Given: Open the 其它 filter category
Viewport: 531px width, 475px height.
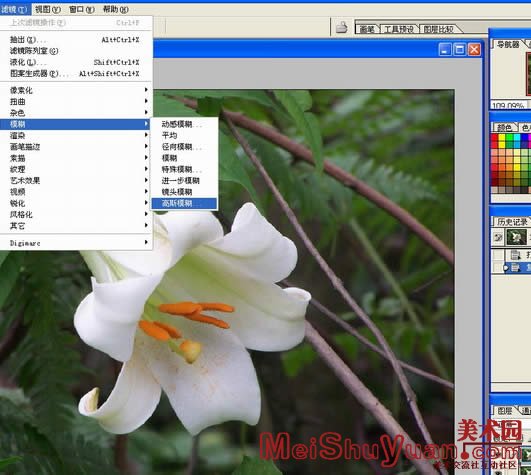Looking at the screenshot, I should (x=76, y=226).
